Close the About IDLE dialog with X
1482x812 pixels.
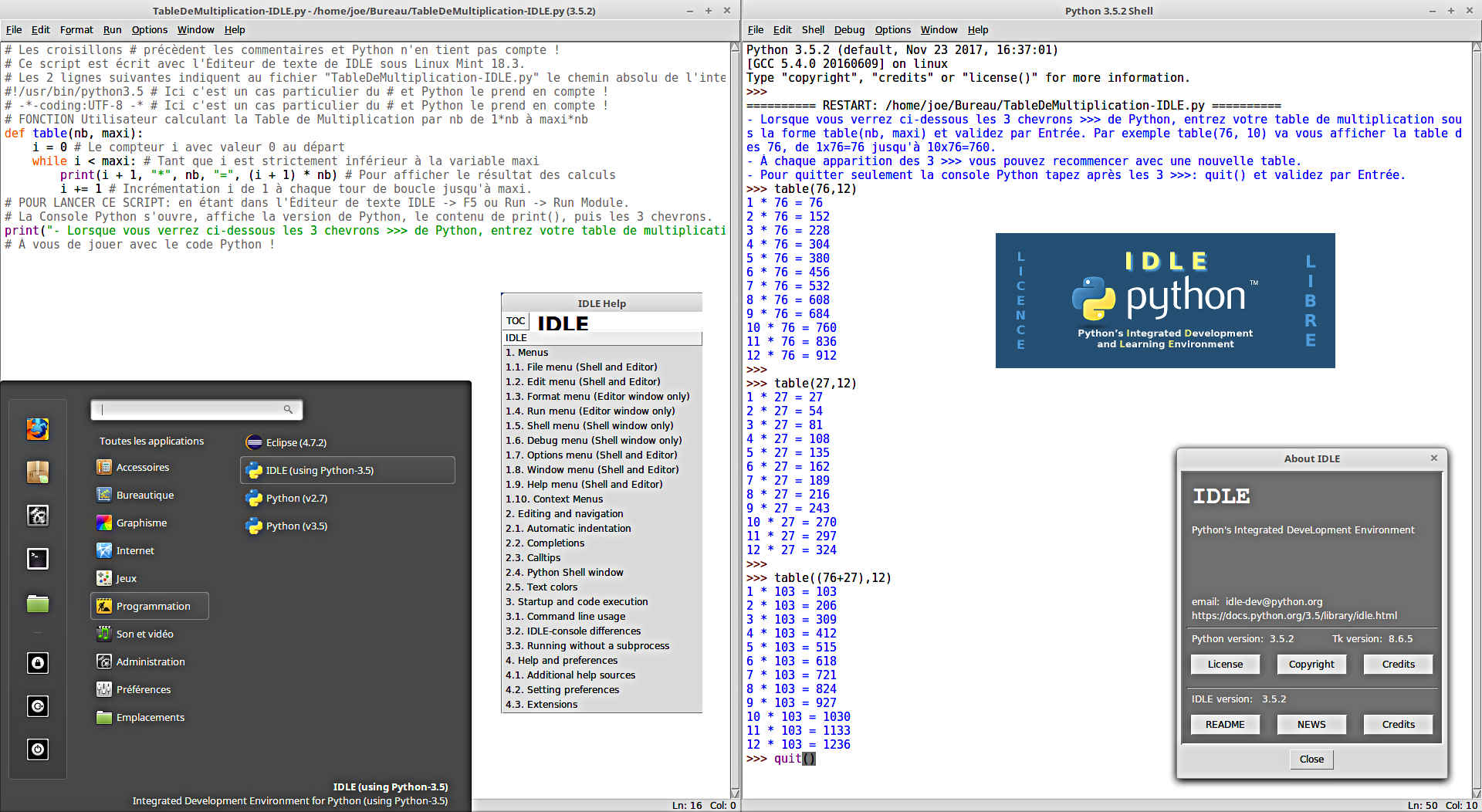coord(1434,458)
